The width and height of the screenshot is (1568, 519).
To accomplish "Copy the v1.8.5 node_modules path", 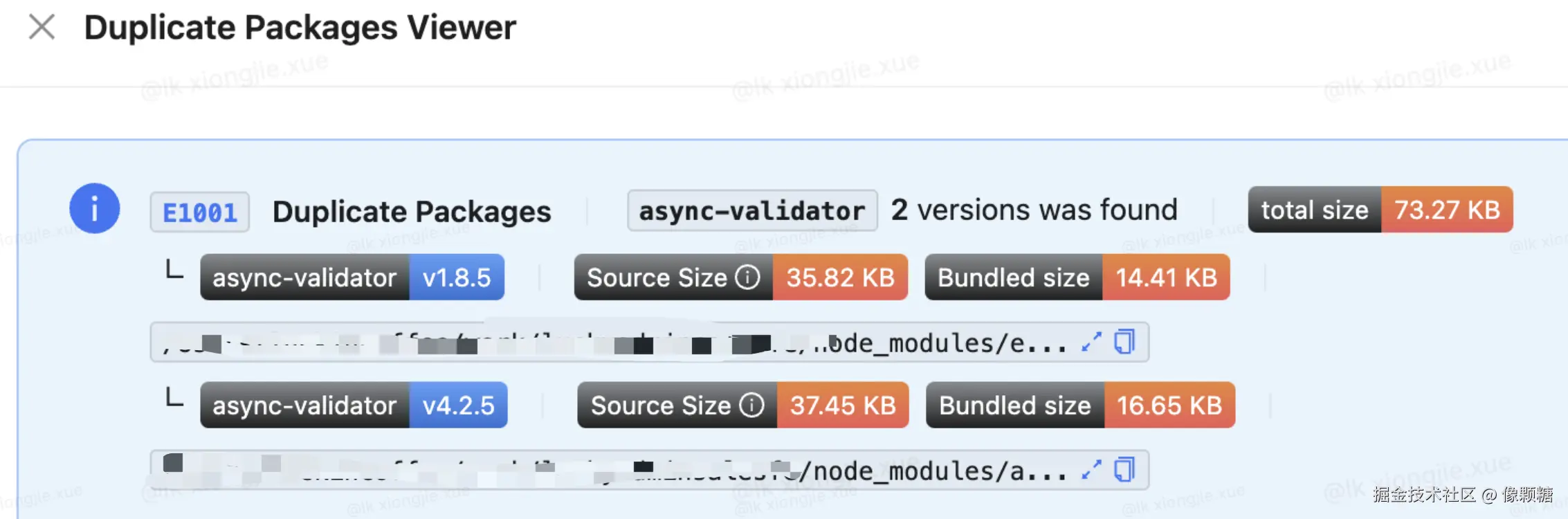I will pyautogui.click(x=1124, y=342).
